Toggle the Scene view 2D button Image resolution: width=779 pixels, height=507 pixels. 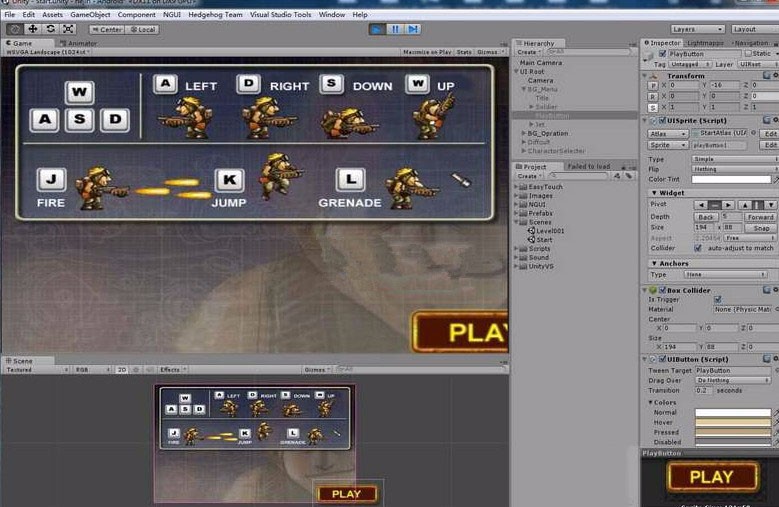click(x=121, y=369)
